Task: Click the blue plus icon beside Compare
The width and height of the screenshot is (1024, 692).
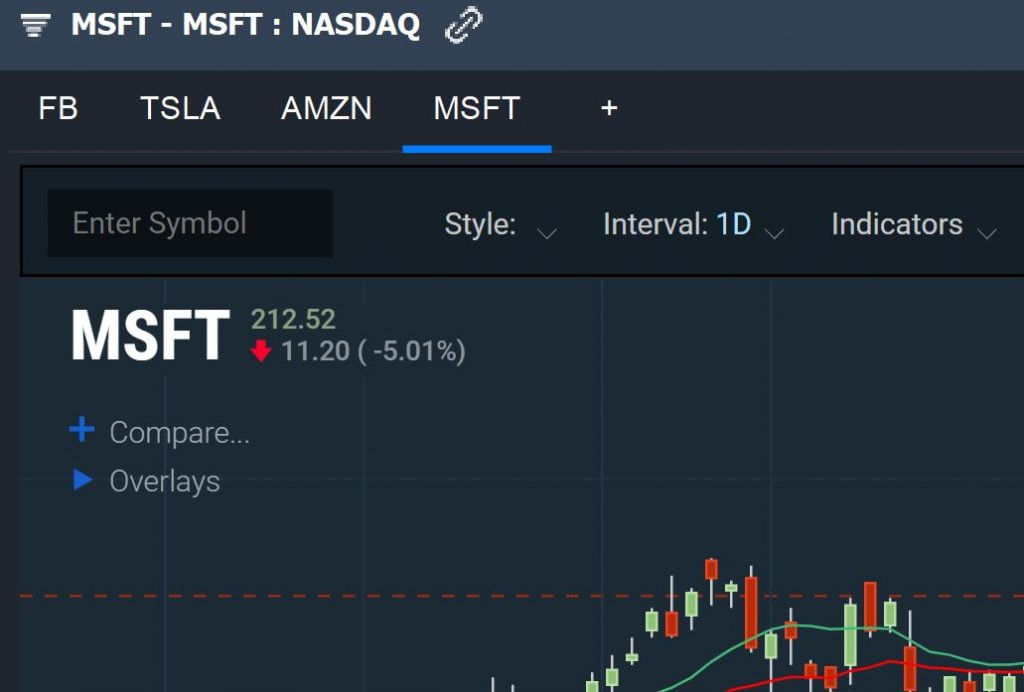Action: tap(82, 431)
